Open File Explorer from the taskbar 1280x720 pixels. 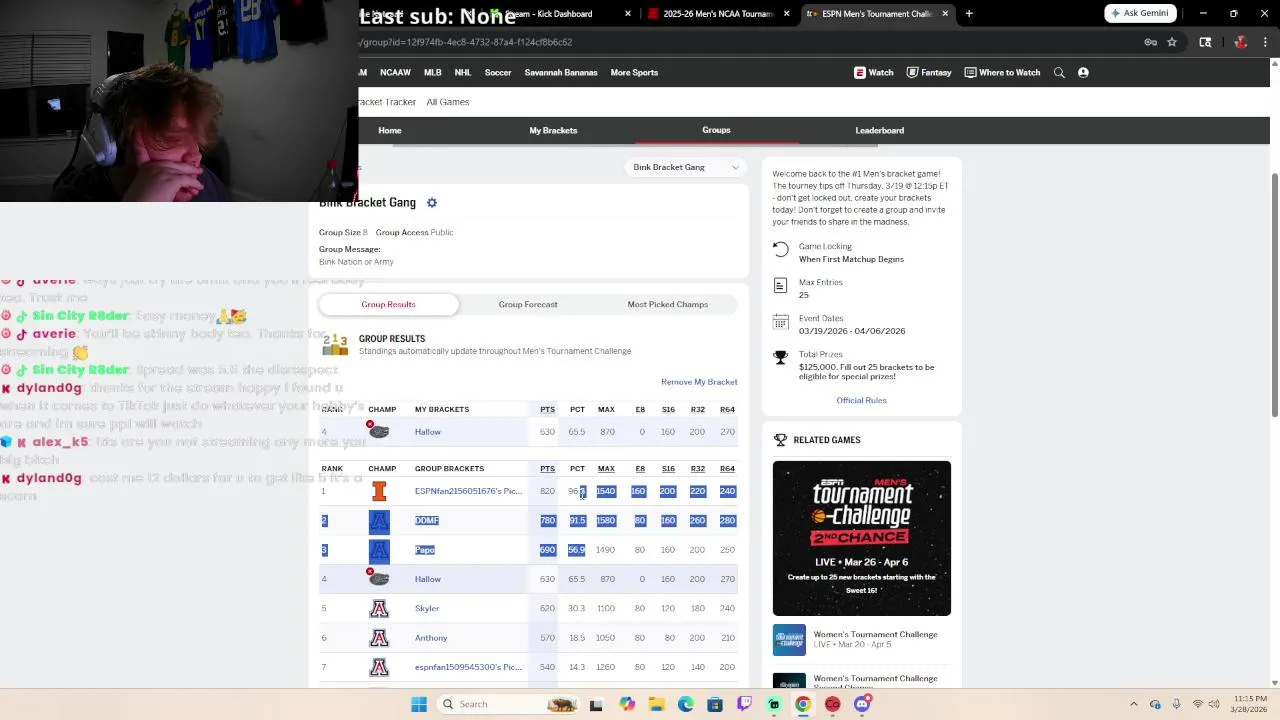pyautogui.click(x=656, y=704)
